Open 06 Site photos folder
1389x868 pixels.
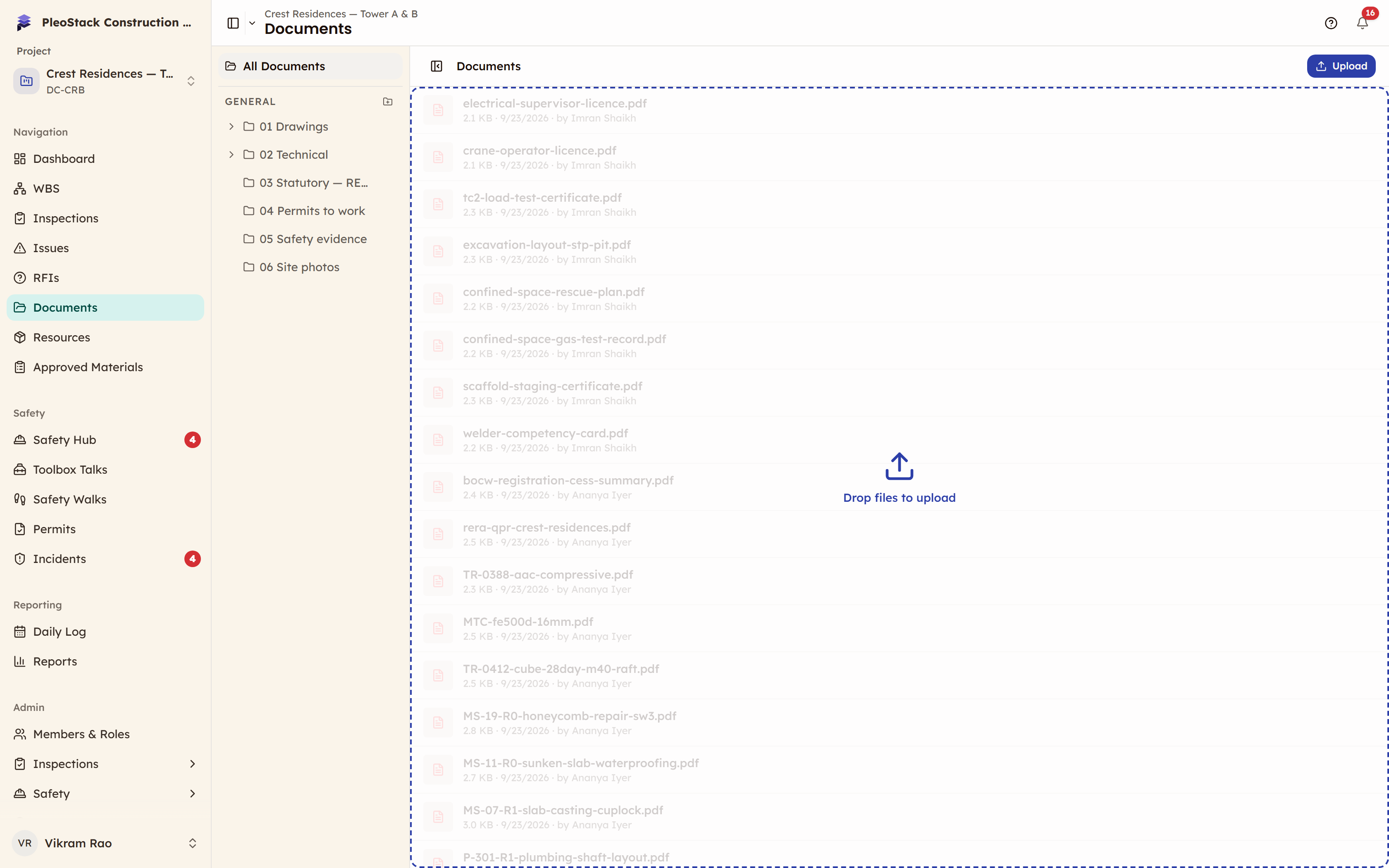coord(310,267)
